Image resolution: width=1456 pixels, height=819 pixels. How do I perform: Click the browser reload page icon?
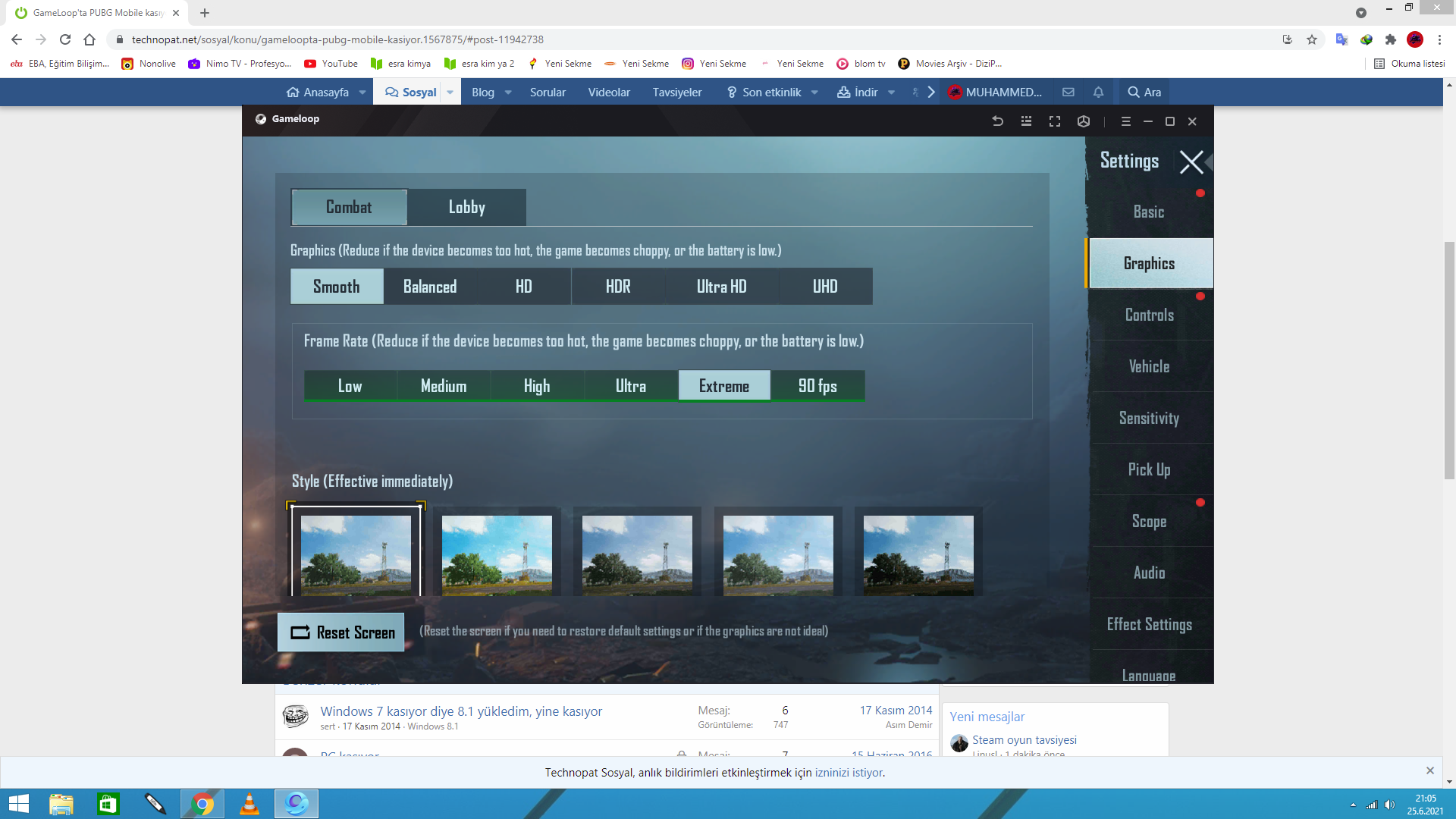[x=65, y=39]
